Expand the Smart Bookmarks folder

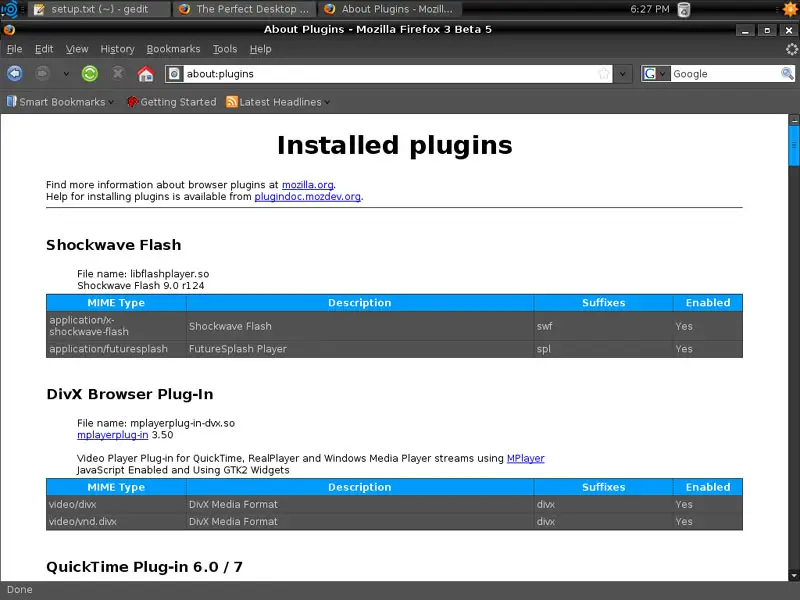point(60,102)
